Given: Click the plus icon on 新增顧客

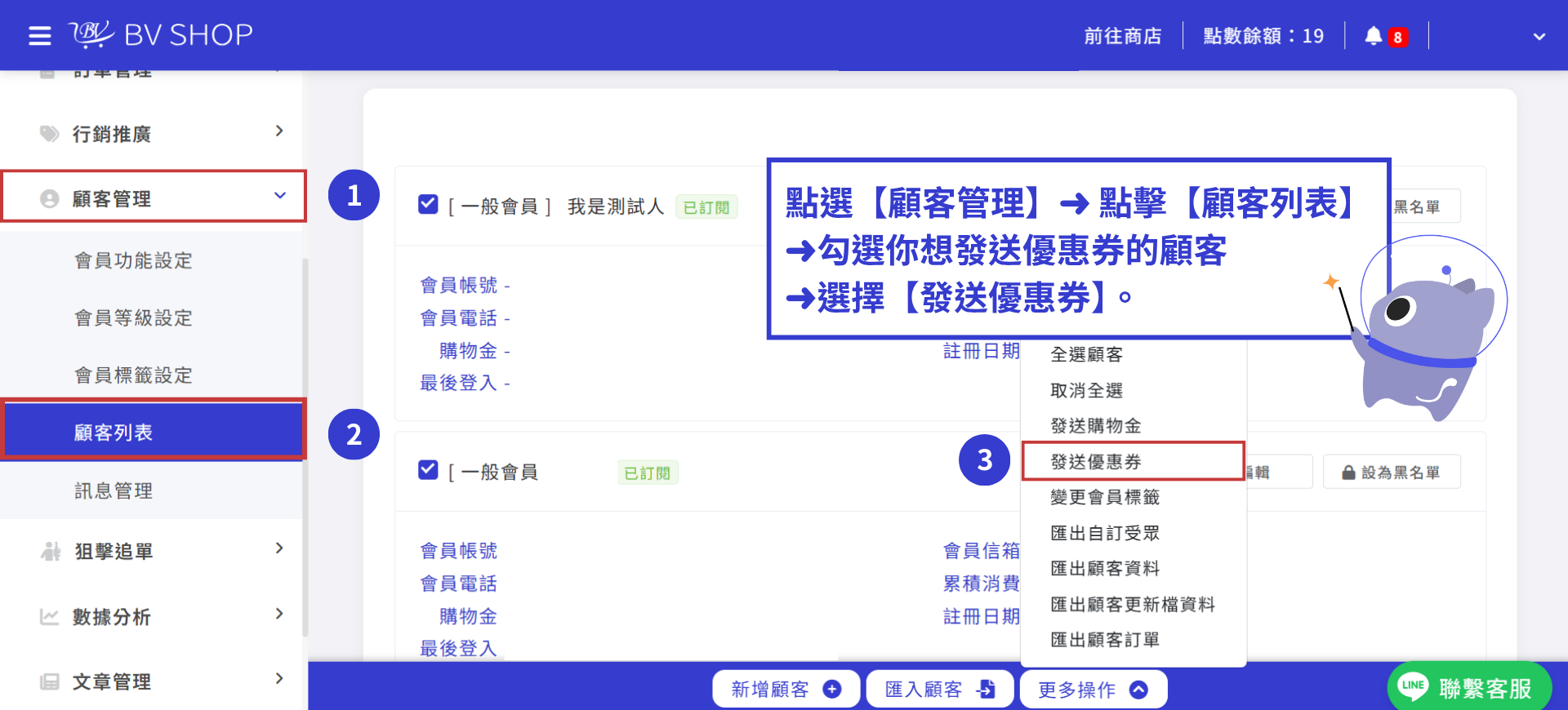Looking at the screenshot, I should 832,690.
